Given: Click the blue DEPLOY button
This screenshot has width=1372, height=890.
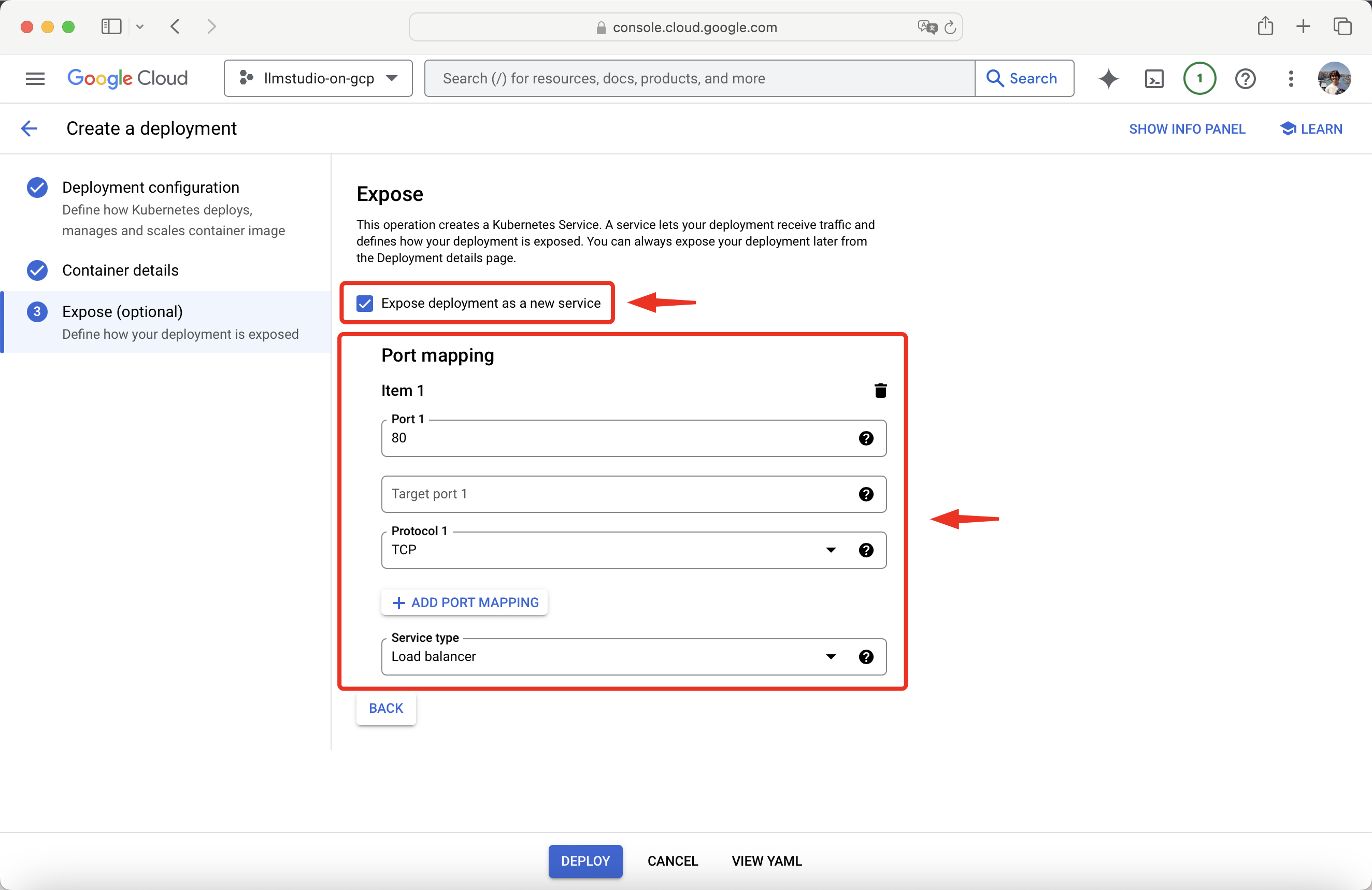Looking at the screenshot, I should coord(585,860).
